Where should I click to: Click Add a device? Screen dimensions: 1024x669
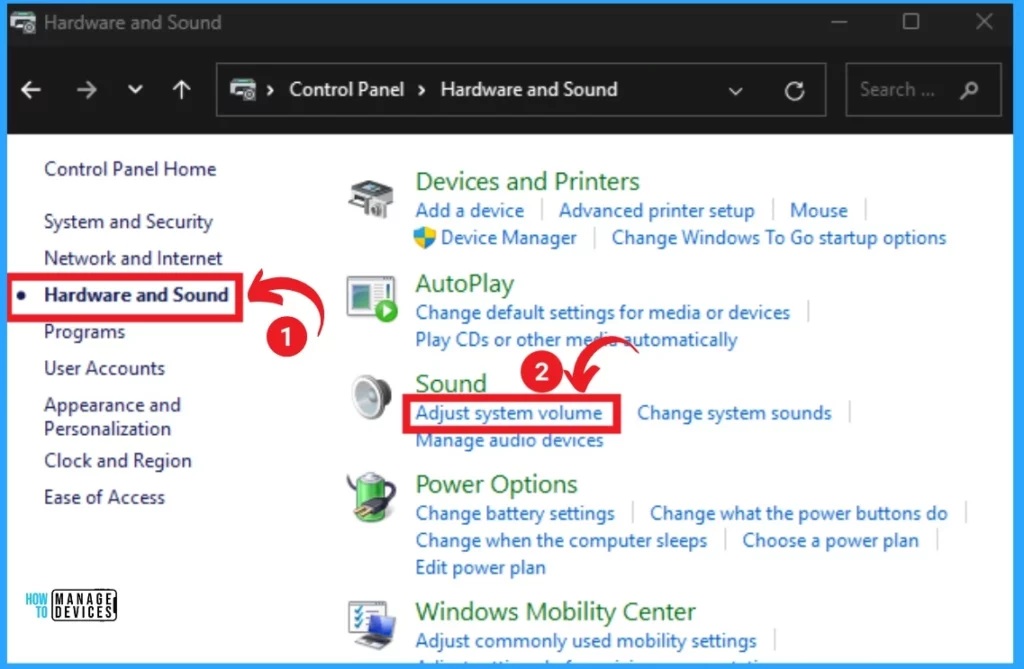point(470,210)
